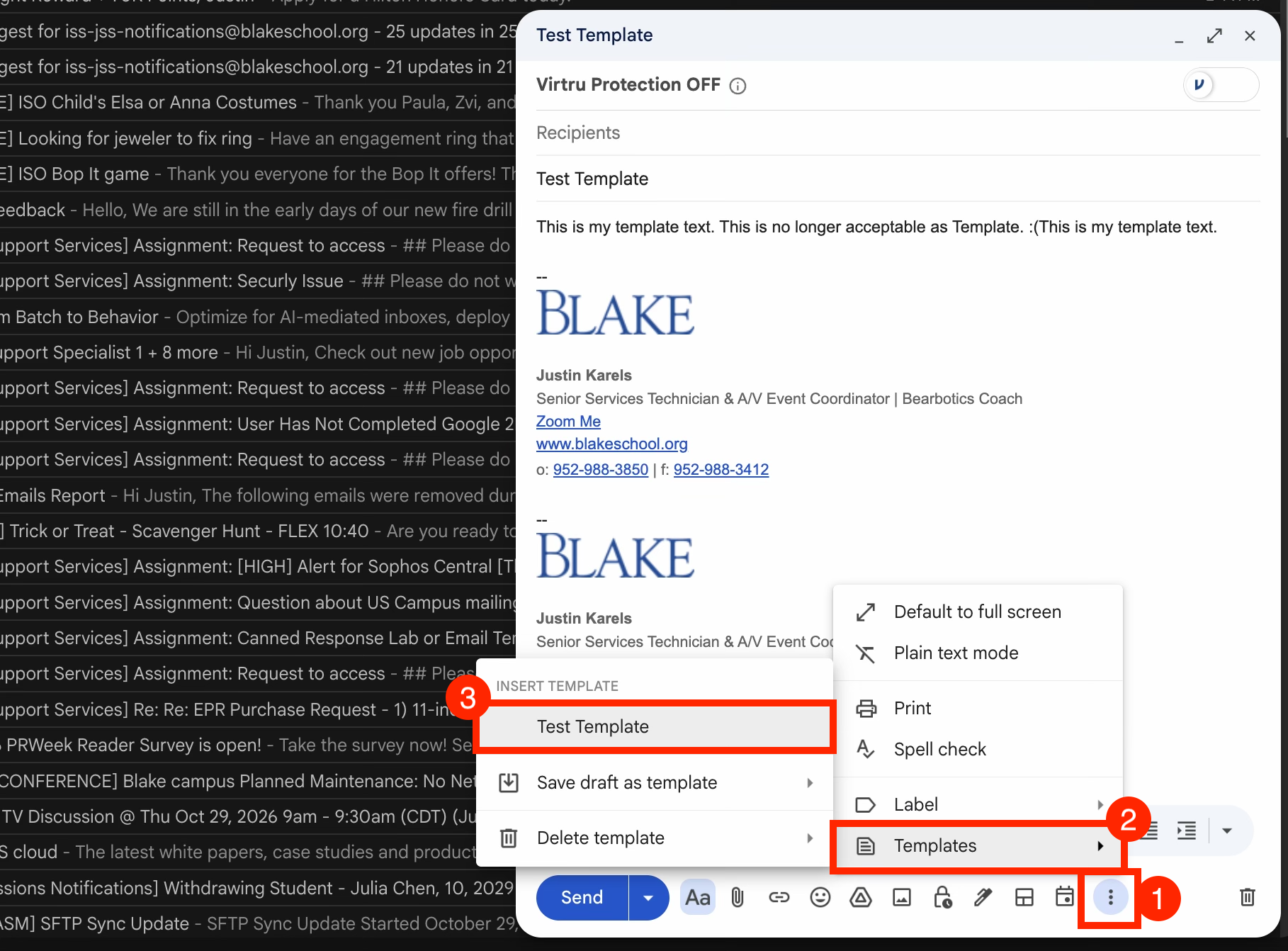Choose Print from the menu
The image size is (1288, 951).
coord(978,708)
